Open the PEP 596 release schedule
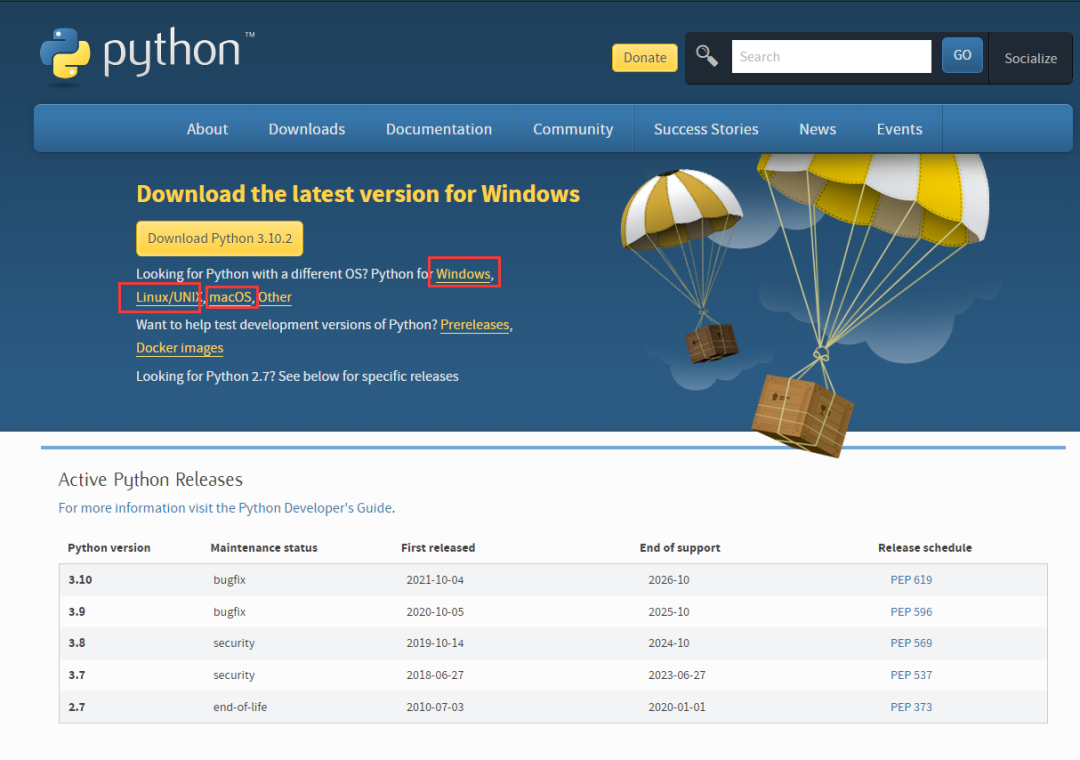Viewport: 1080px width, 760px height. tap(911, 611)
